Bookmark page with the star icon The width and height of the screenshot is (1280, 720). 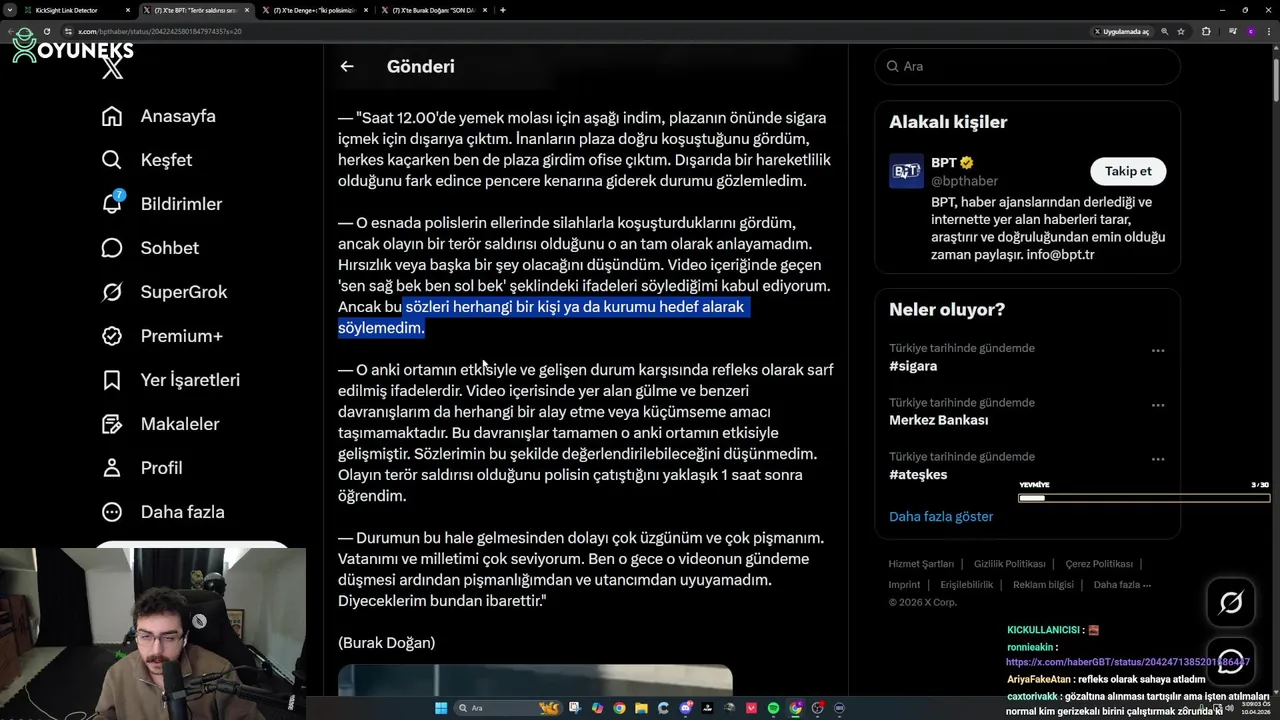click(1181, 31)
